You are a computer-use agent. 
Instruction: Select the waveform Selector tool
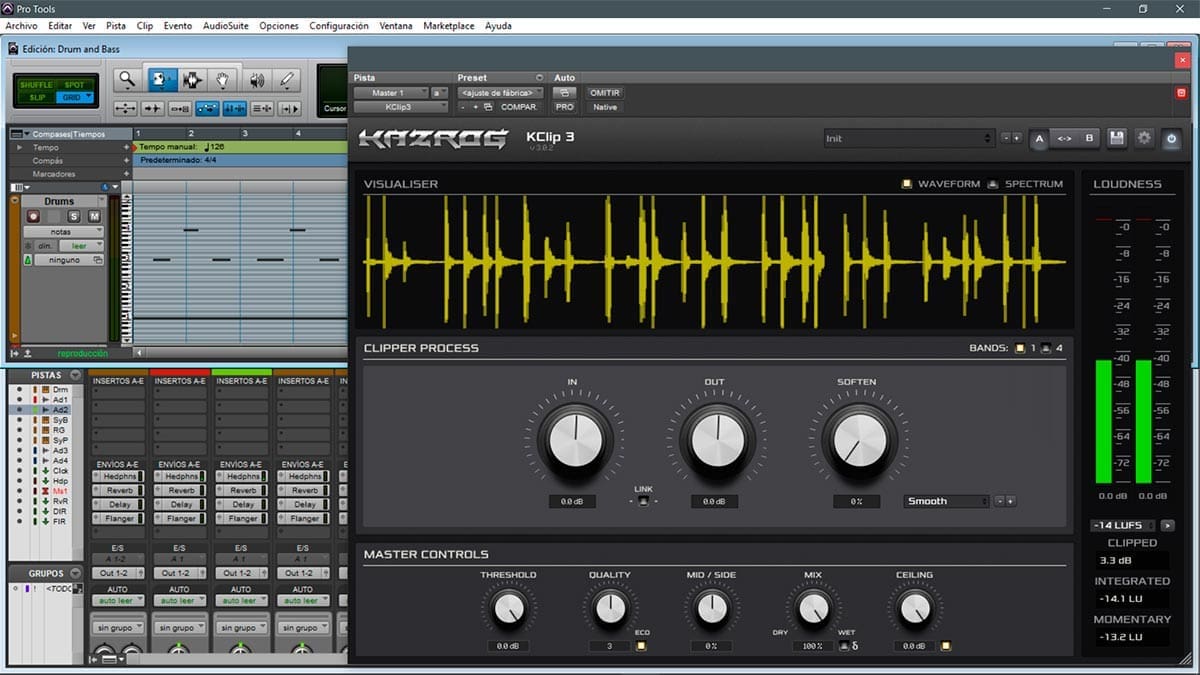tap(192, 80)
